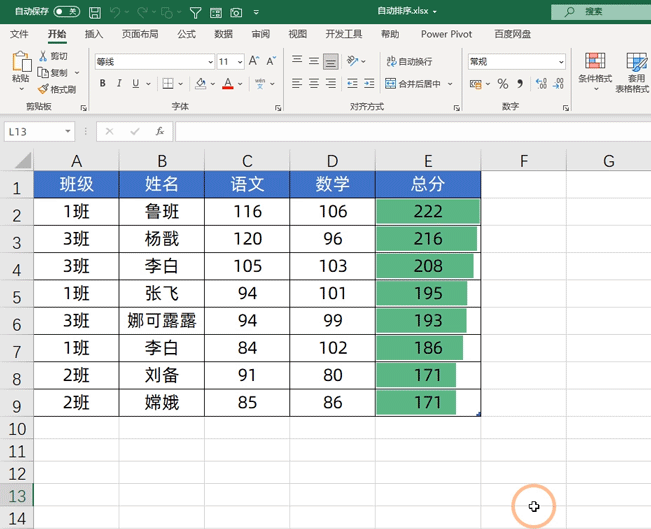This screenshot has width=651, height=529.
Task: Open the Power Pivot ribbon tab
Action: [446, 34]
